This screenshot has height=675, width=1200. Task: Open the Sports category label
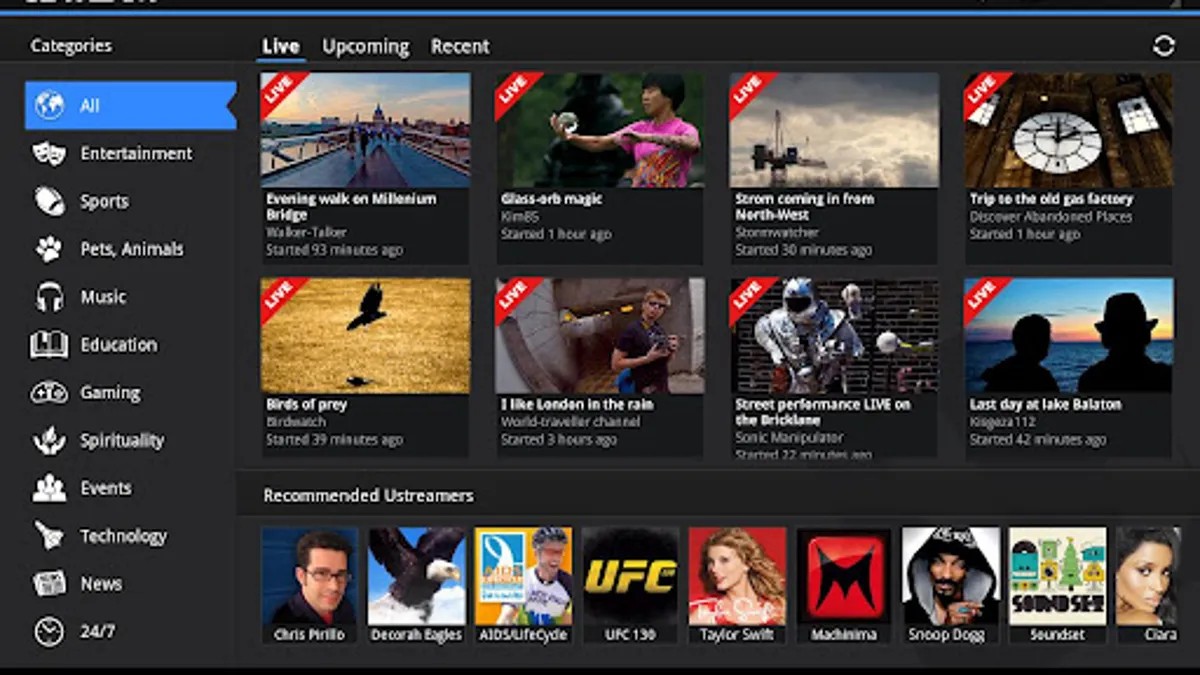click(x=105, y=201)
